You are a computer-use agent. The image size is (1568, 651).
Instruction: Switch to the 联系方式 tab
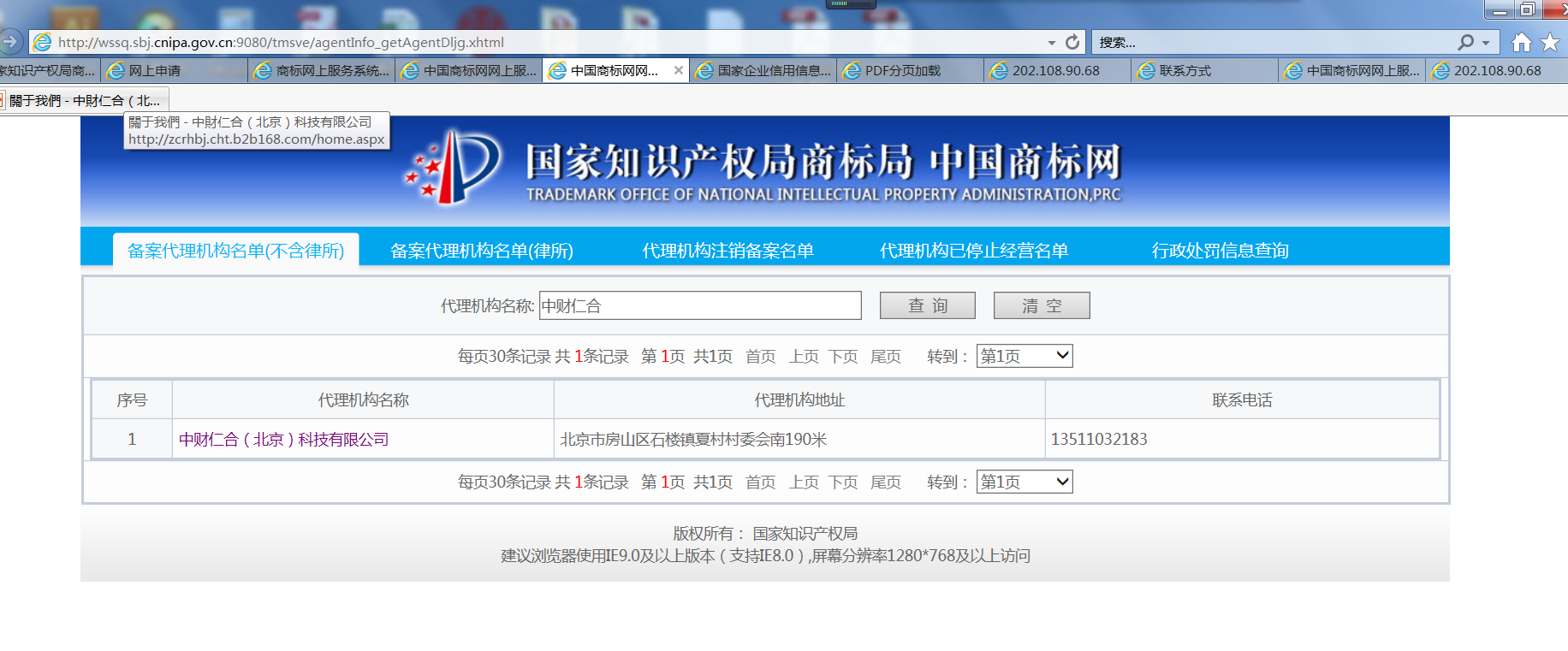click(x=1205, y=71)
